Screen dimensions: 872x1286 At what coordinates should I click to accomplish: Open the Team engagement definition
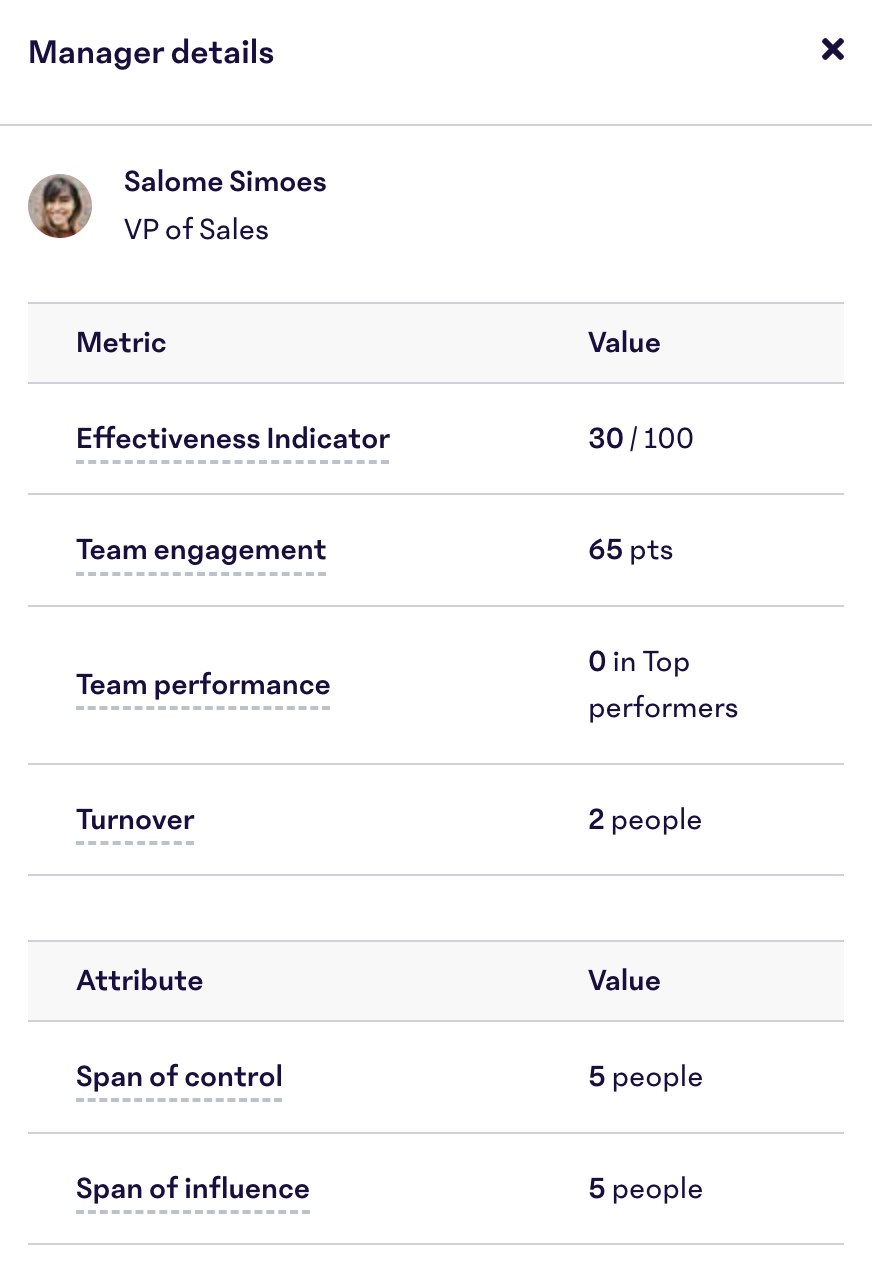point(200,550)
